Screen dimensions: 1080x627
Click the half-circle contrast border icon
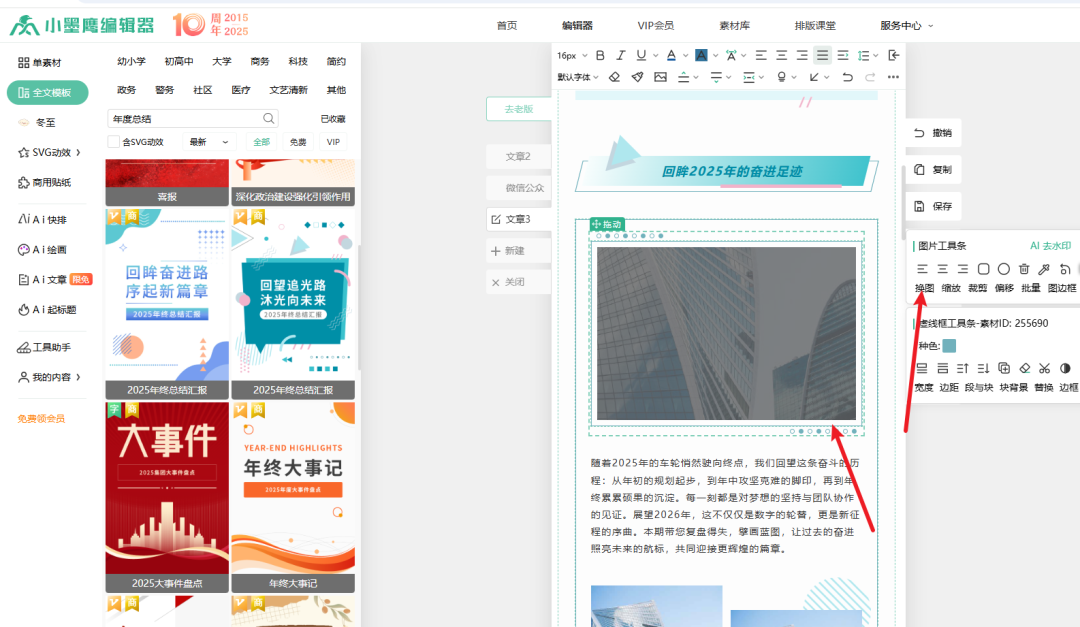coord(1065,369)
